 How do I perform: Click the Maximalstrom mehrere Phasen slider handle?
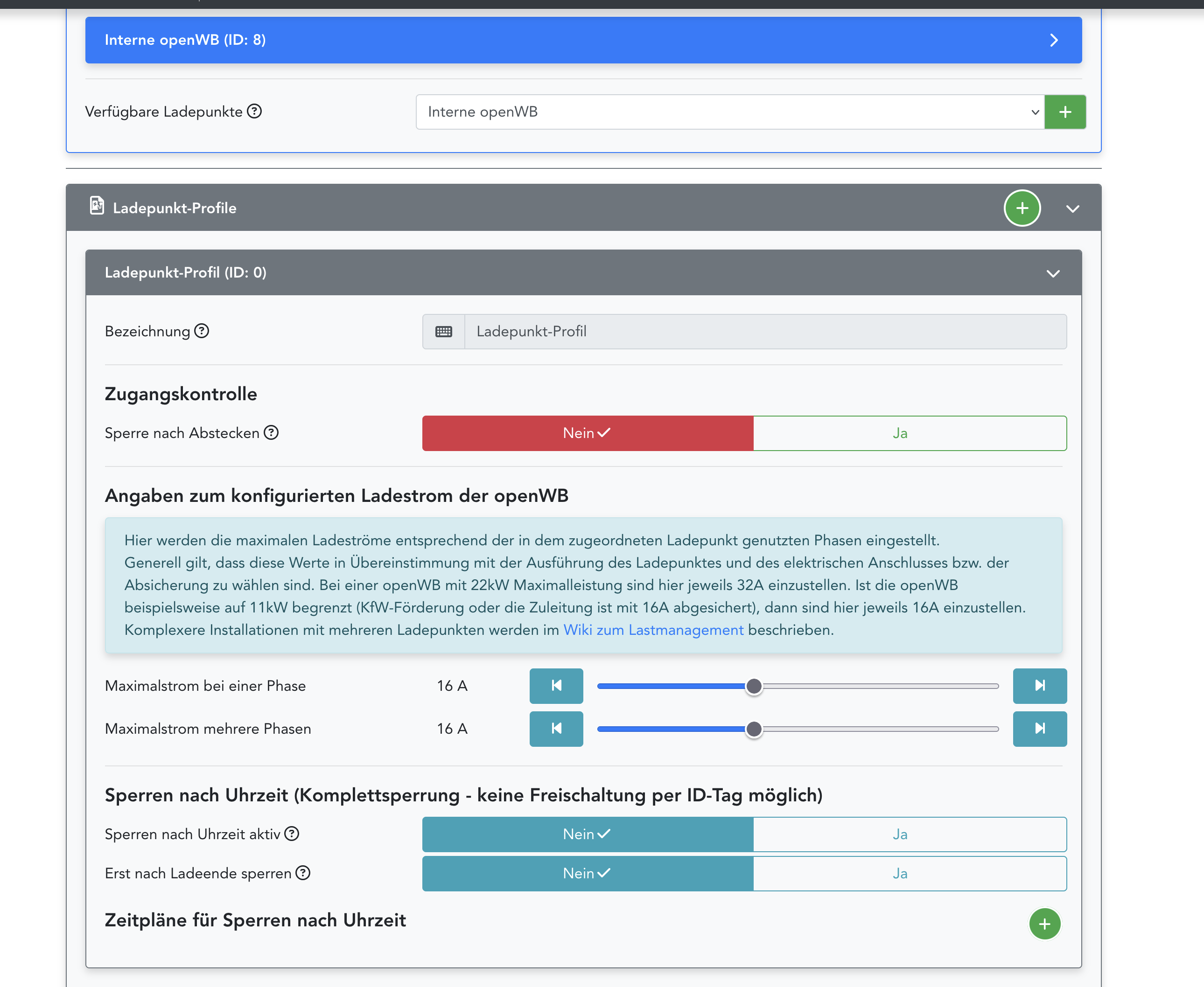(x=754, y=729)
